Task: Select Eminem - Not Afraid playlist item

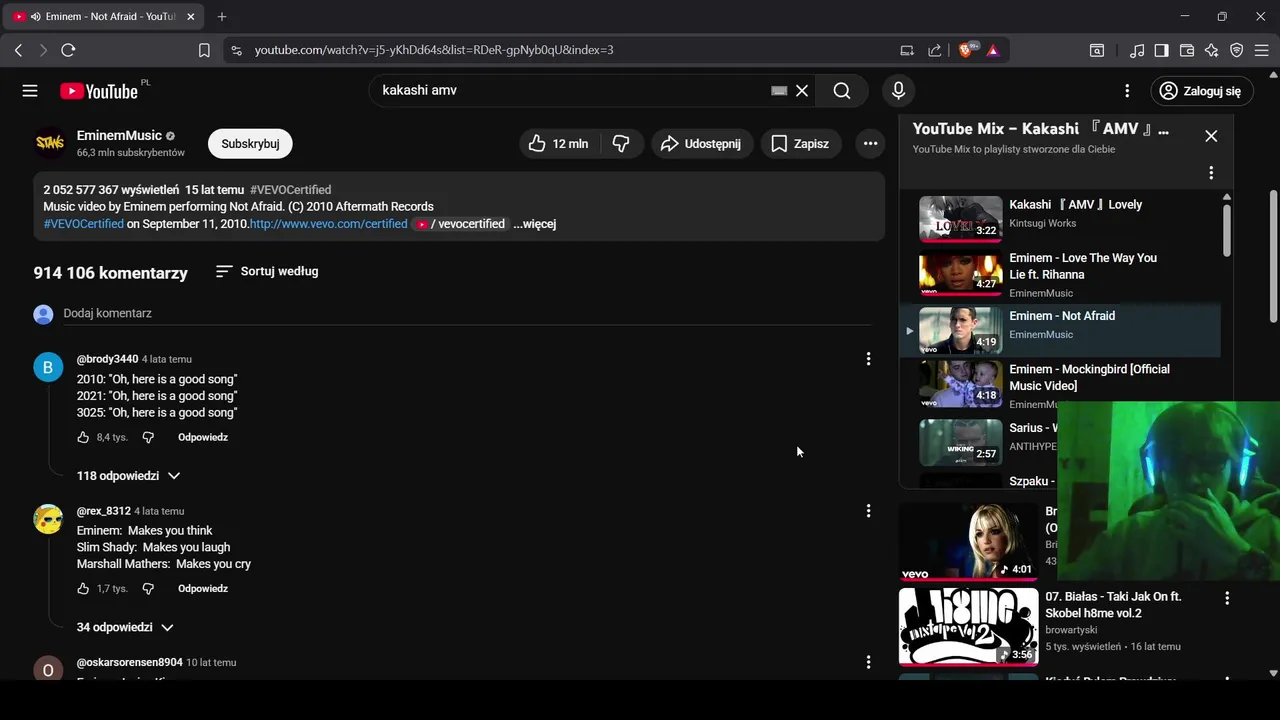Action: pos(1060,330)
